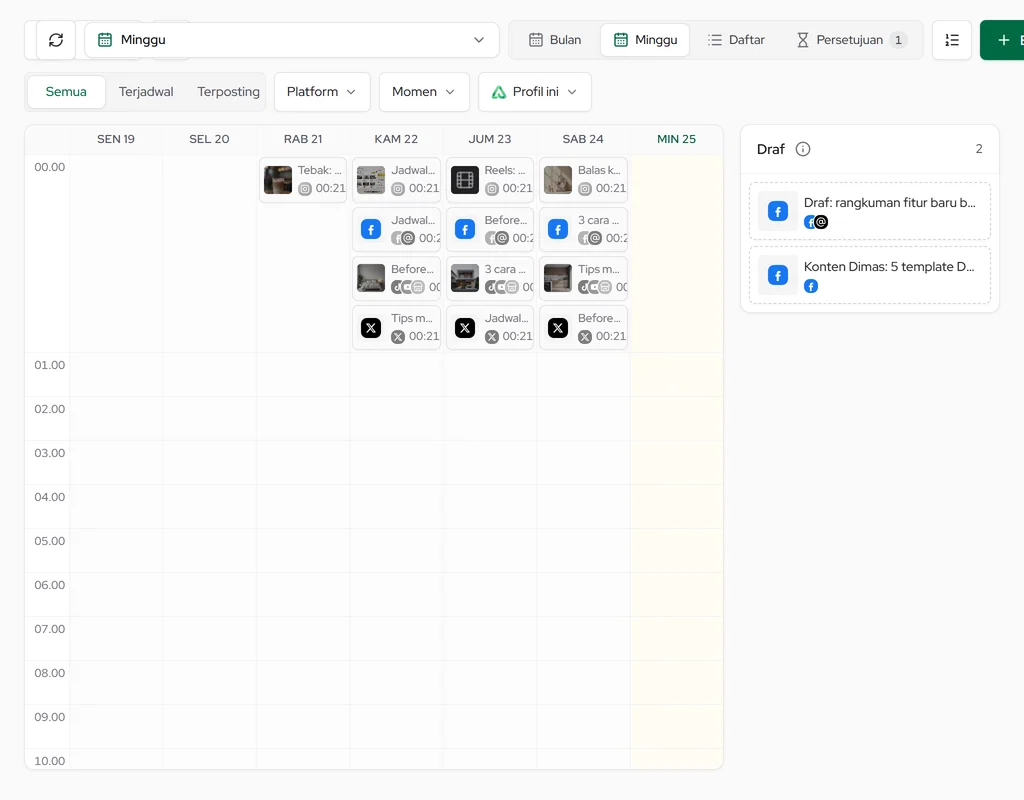Select the Semua filter
The width and height of the screenshot is (1024, 800).
click(x=66, y=92)
